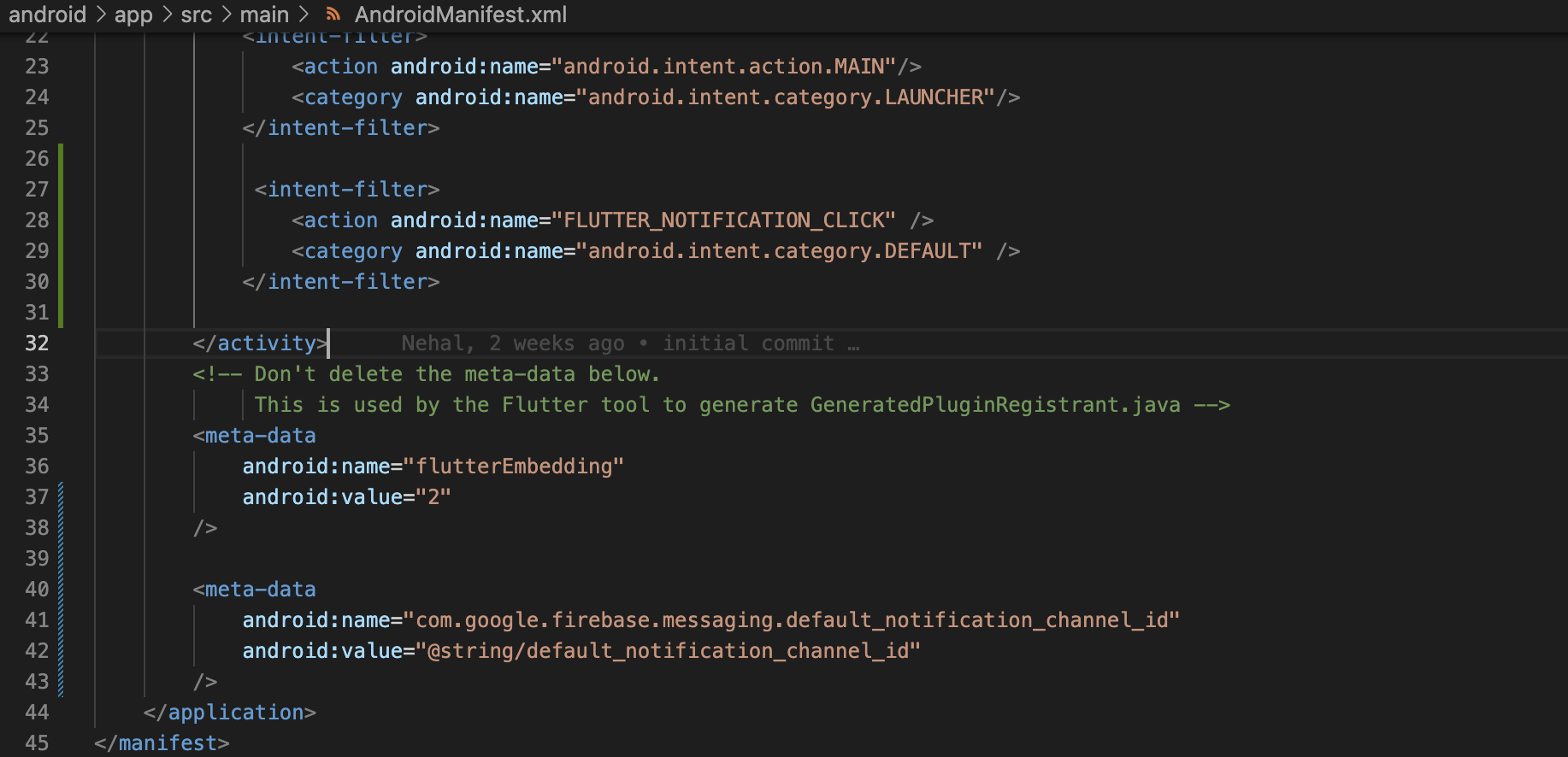The height and width of the screenshot is (757, 1568).
Task: Click line number 45 in gutter
Action: point(37,743)
